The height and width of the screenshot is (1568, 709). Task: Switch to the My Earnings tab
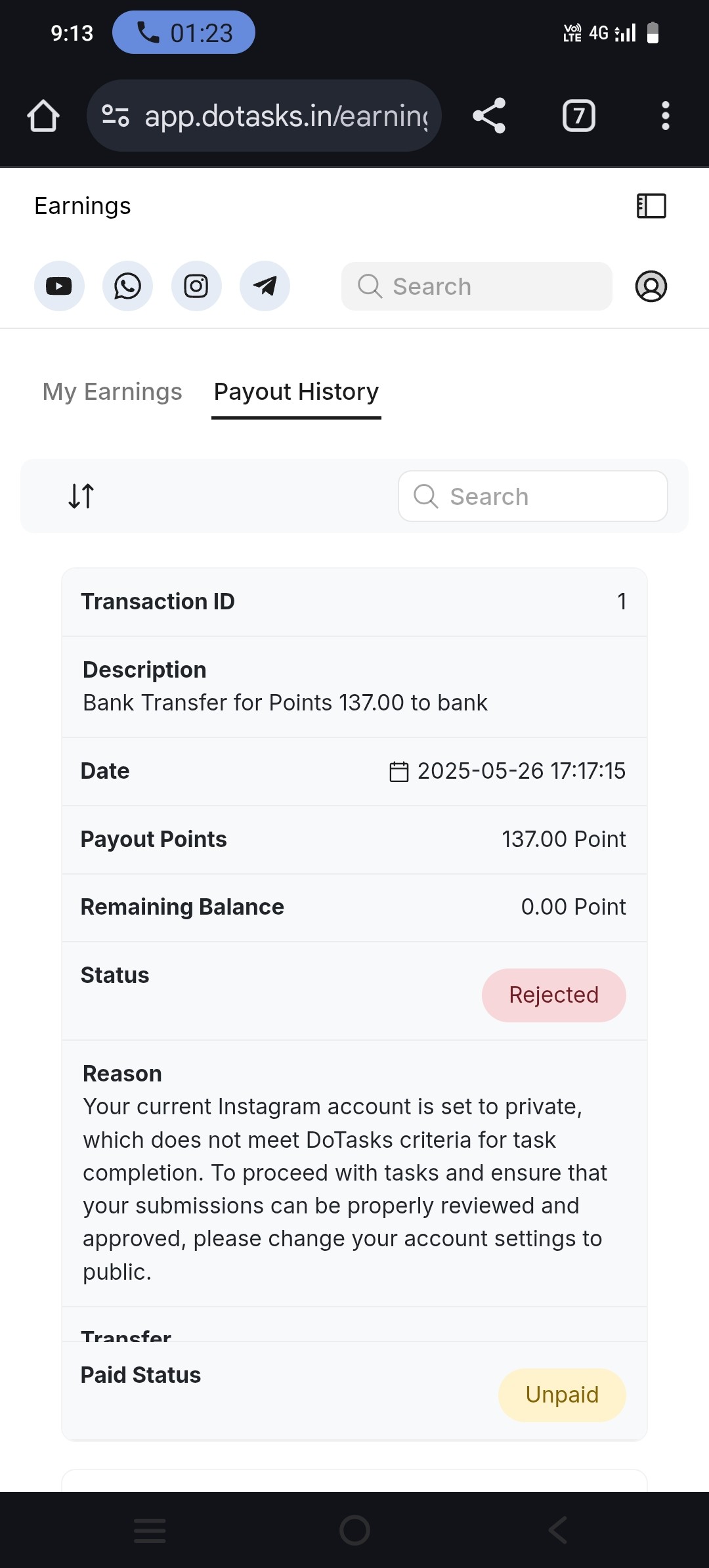coord(112,392)
